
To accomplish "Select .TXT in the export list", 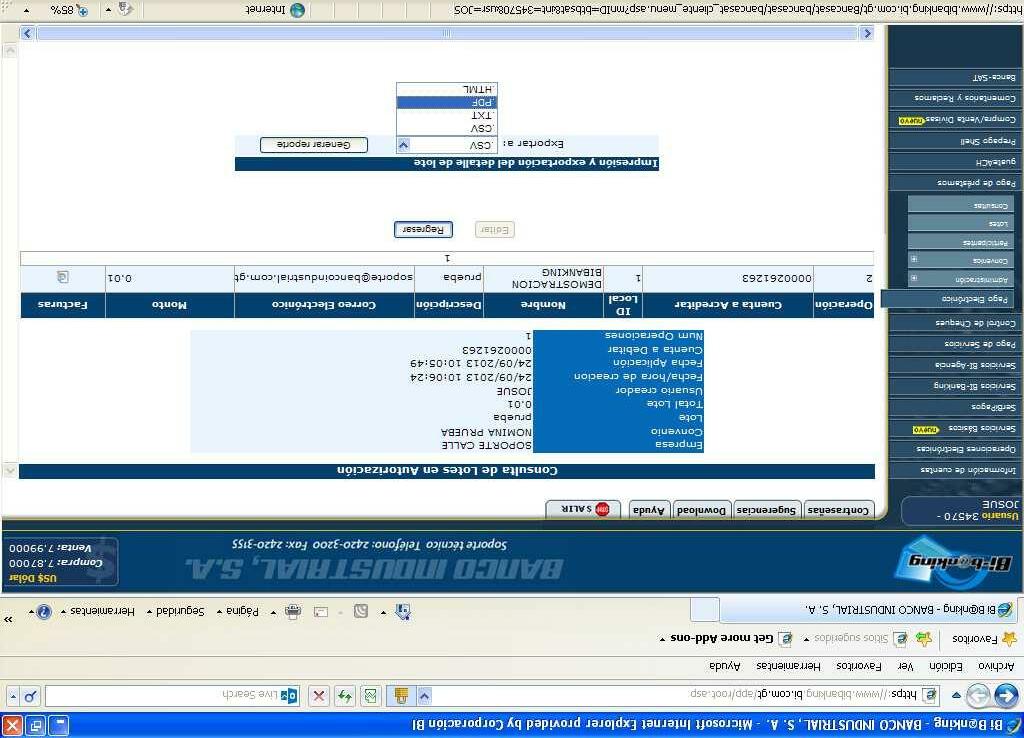I will [447, 116].
